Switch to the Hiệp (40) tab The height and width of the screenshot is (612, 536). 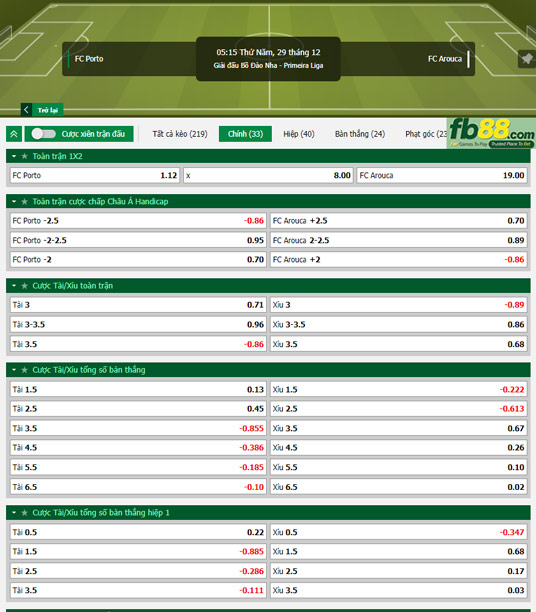[x=299, y=134]
